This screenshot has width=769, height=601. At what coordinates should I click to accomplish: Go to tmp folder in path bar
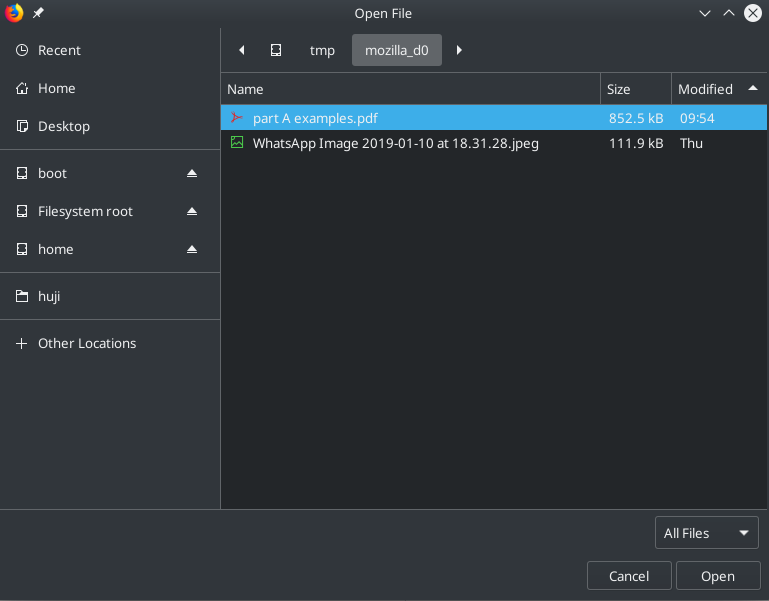tap(322, 50)
